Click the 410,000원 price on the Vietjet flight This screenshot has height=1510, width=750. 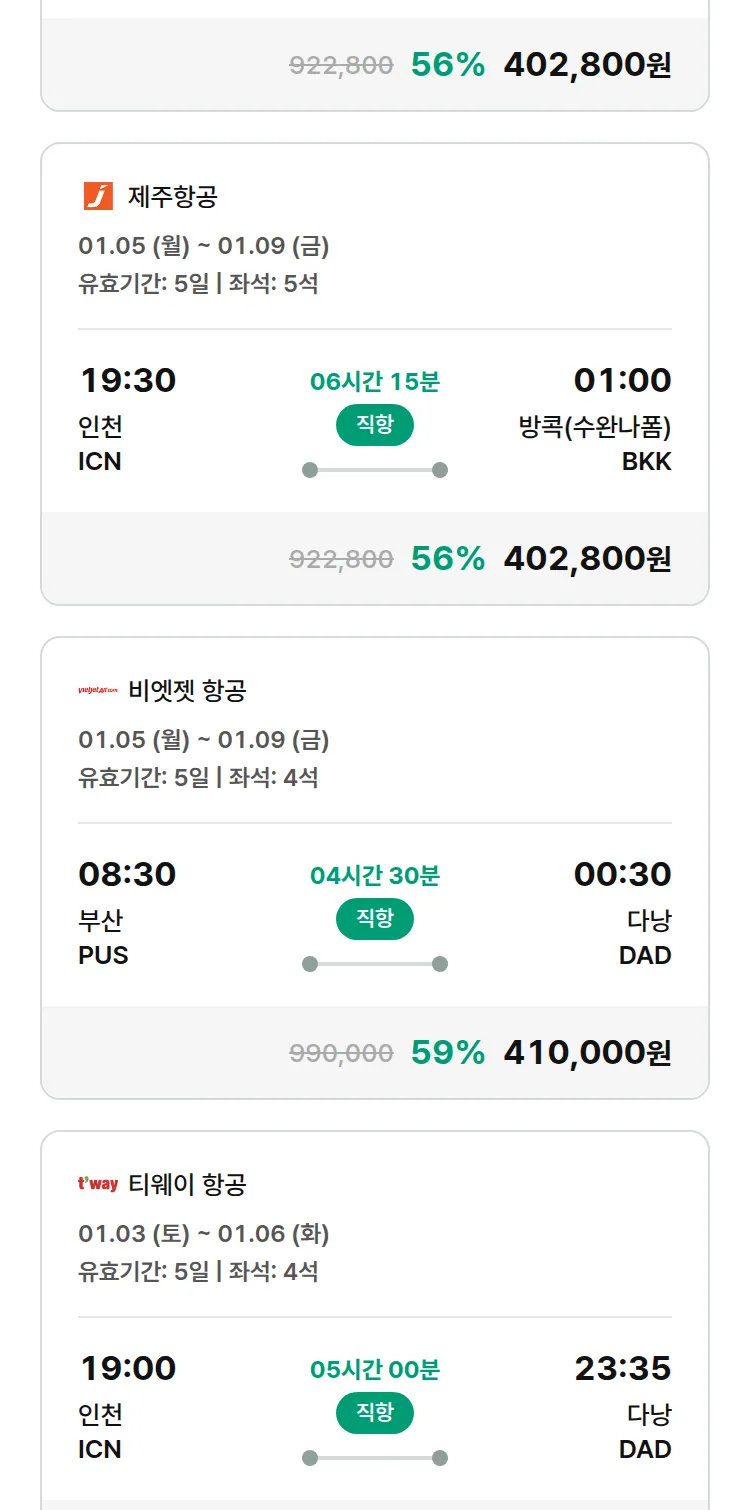click(587, 1052)
